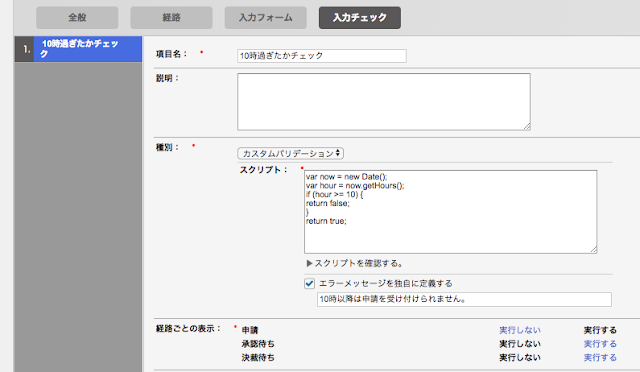Click 実行しない label in 承認待ち row

pyautogui.click(x=520, y=344)
